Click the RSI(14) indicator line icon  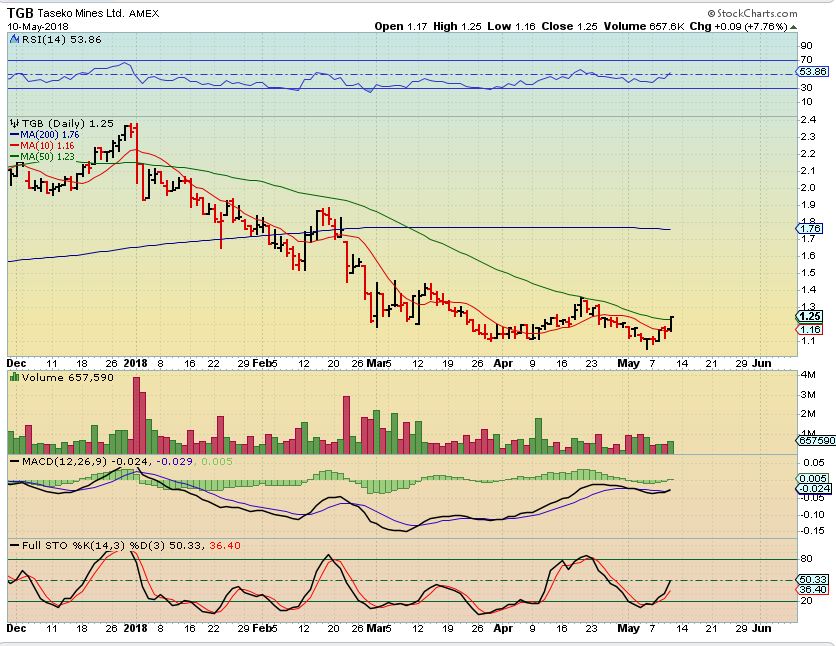coord(15,39)
